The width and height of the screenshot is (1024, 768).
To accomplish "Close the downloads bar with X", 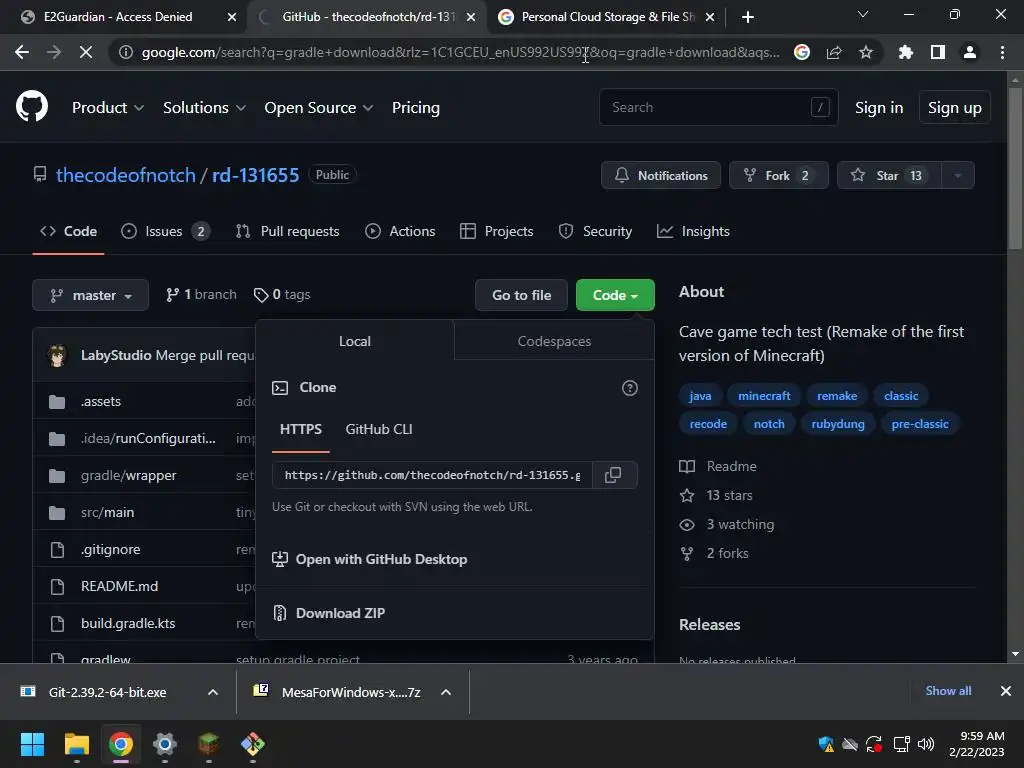I will click(1006, 691).
